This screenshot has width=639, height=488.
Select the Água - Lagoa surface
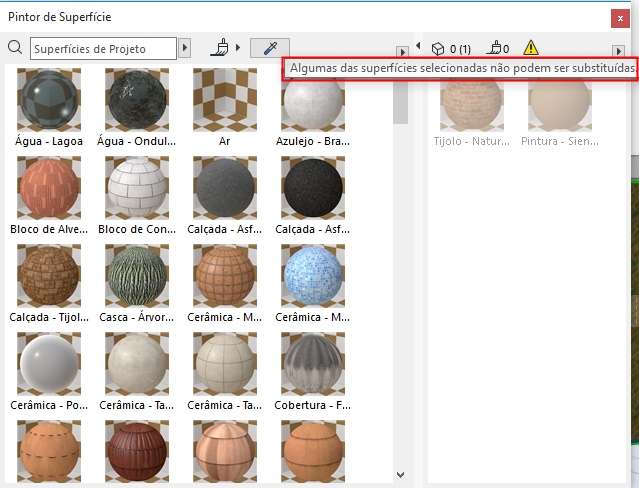[x=49, y=100]
